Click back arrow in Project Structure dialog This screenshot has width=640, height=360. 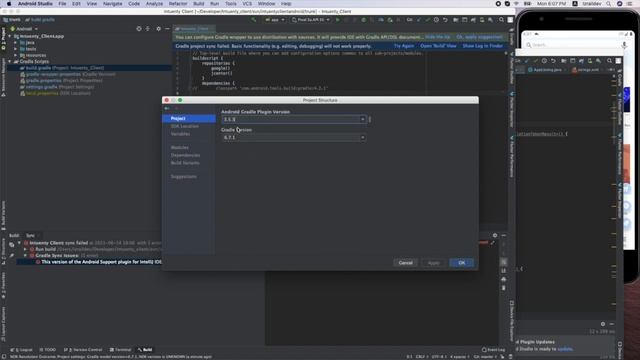tap(167, 109)
